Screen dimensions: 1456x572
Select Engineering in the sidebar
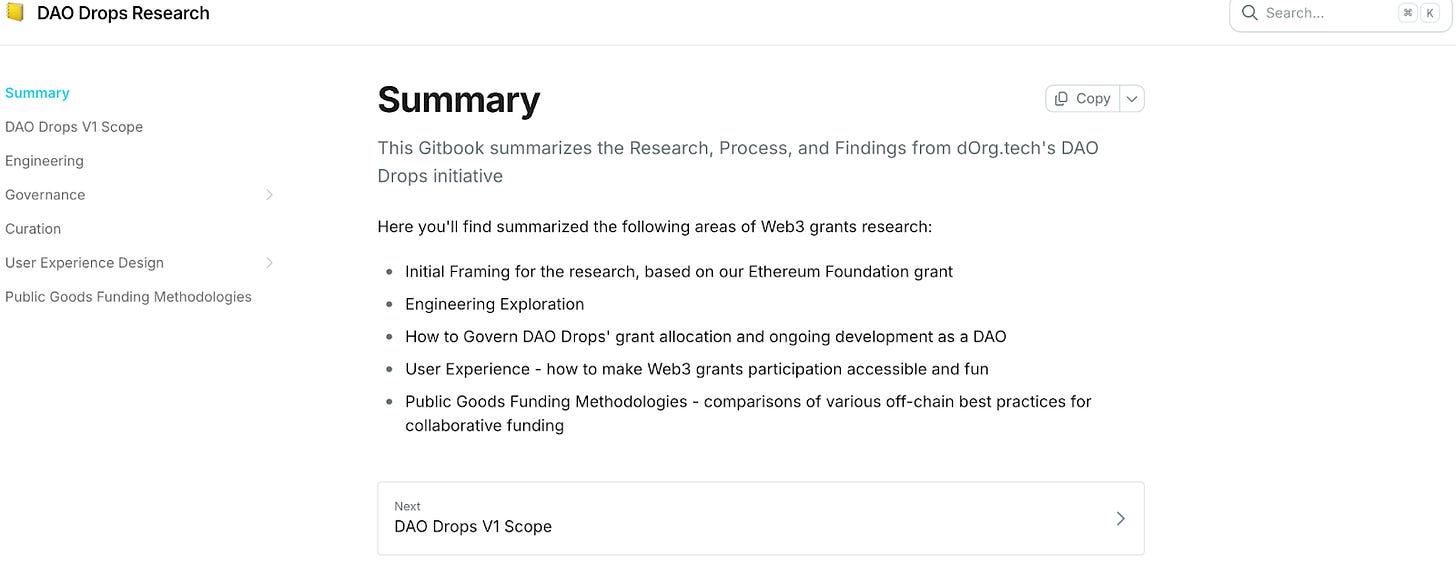click(x=44, y=161)
